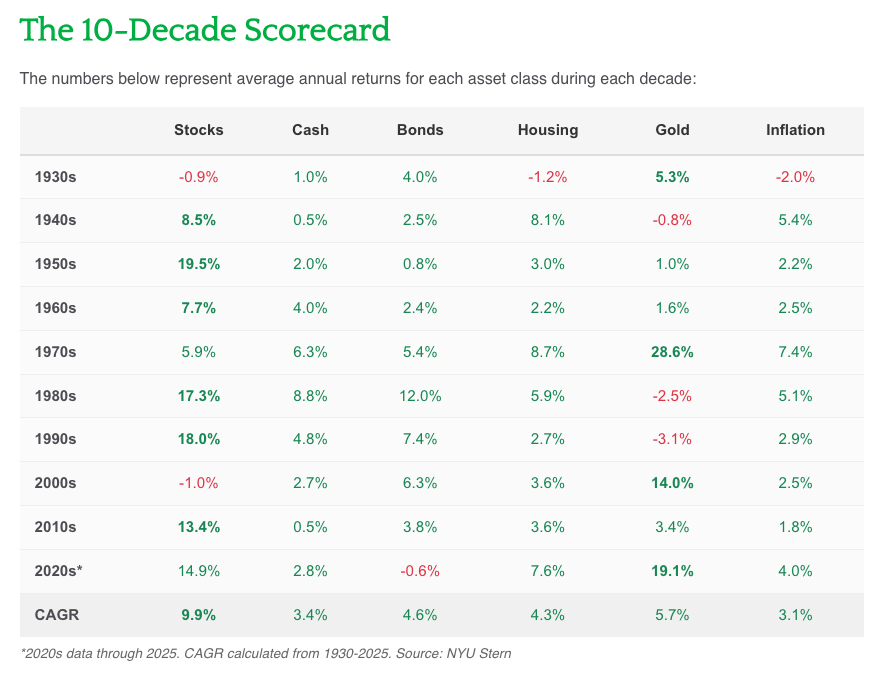
Task: Click the 2020s* row label
Action: point(58,571)
